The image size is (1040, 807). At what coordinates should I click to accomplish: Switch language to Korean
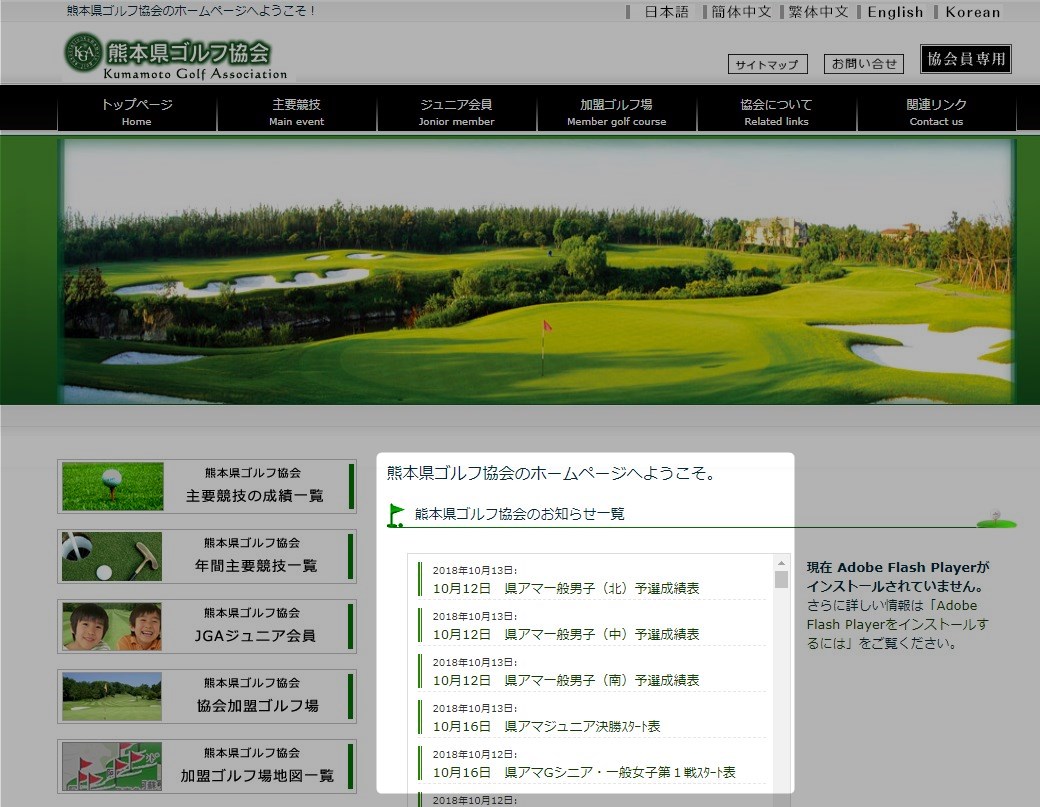coord(972,12)
